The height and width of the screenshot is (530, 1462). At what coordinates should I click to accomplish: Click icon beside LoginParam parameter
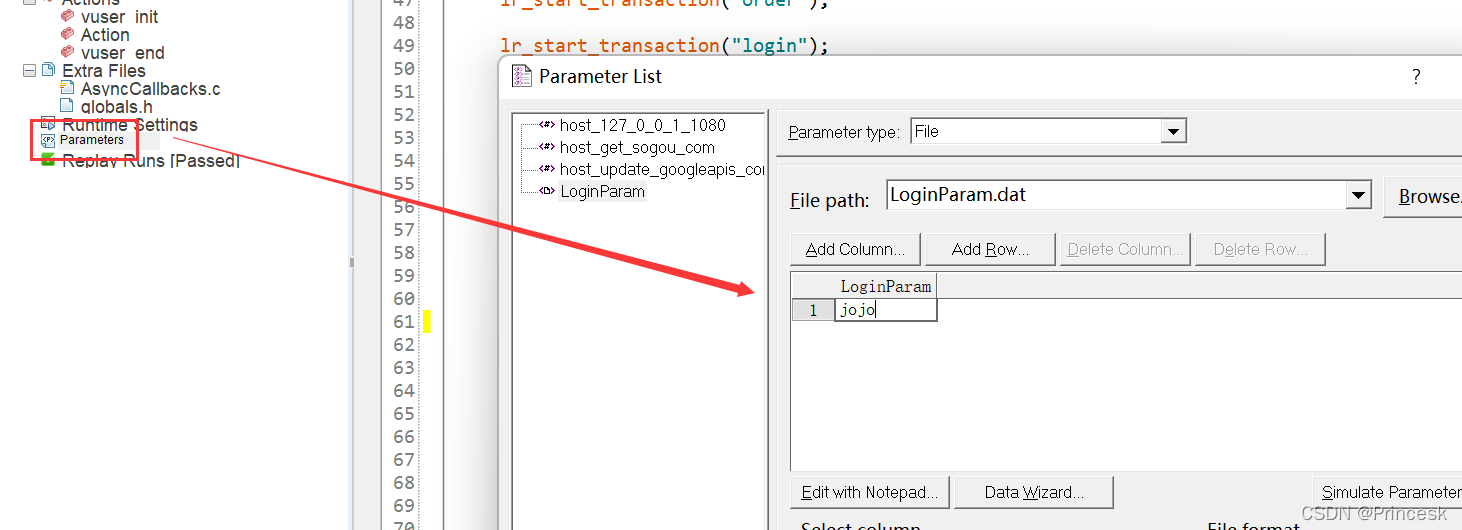coord(547,191)
